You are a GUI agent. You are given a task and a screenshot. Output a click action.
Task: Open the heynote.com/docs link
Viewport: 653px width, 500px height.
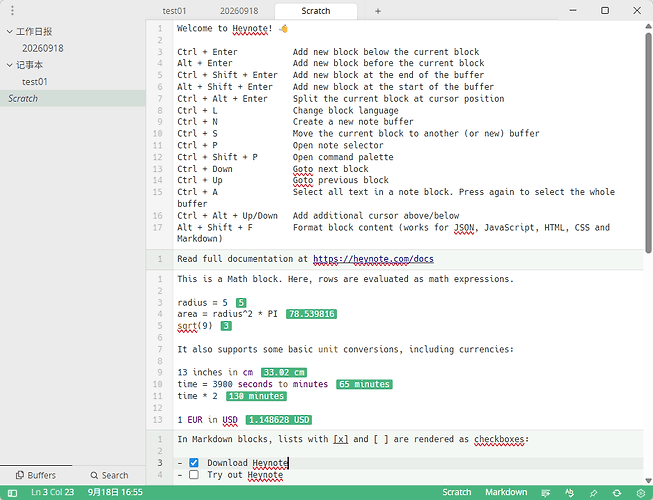point(373,259)
